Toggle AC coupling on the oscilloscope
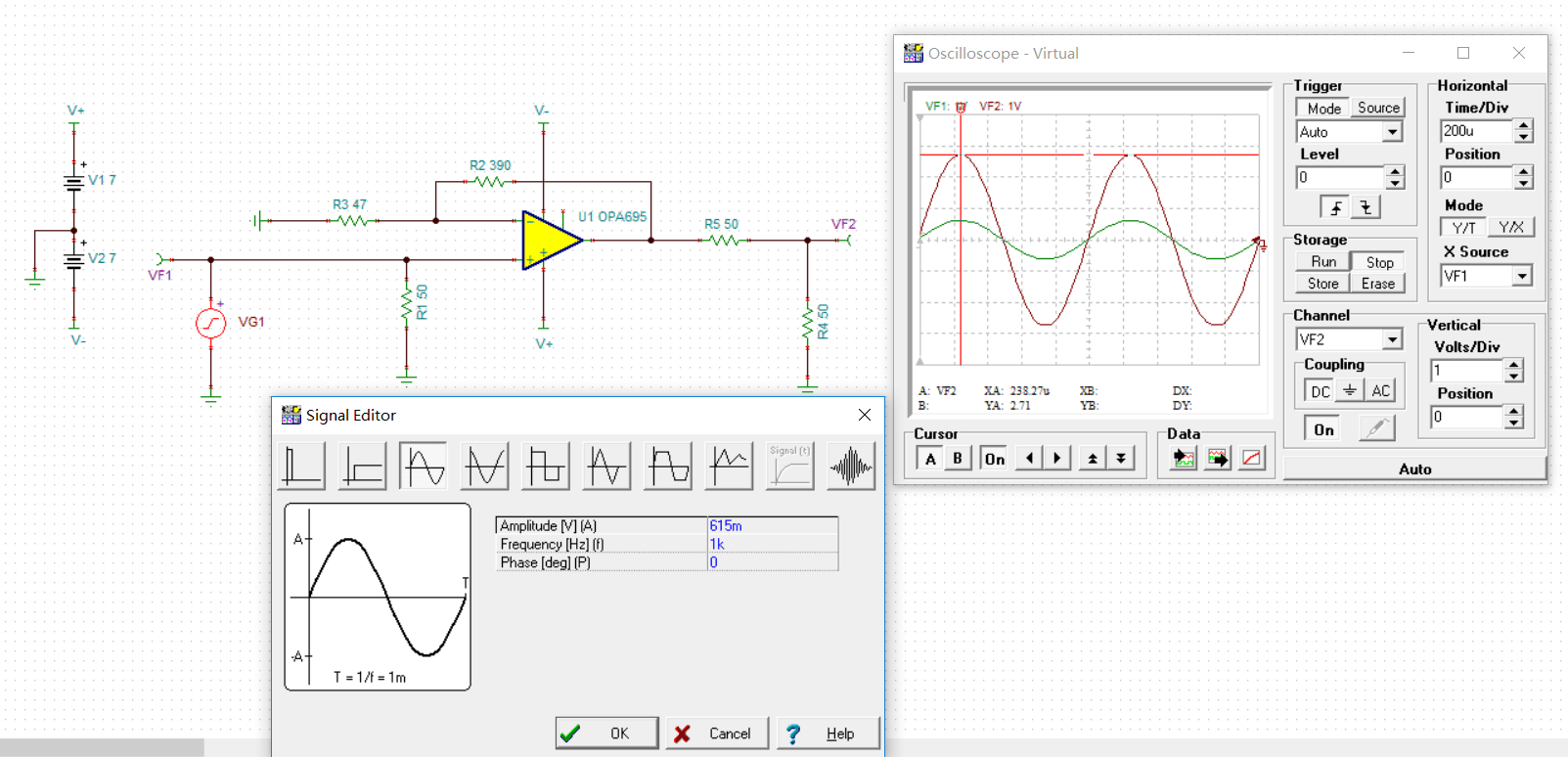1568x757 pixels. pyautogui.click(x=1380, y=390)
